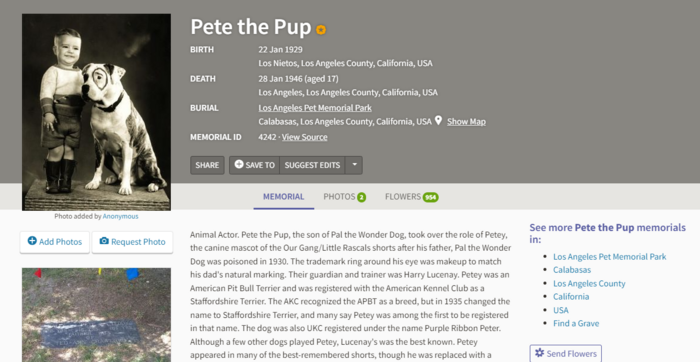Click the plus icon on Add Photos
Image resolution: width=700 pixels, height=362 pixels.
(x=32, y=241)
